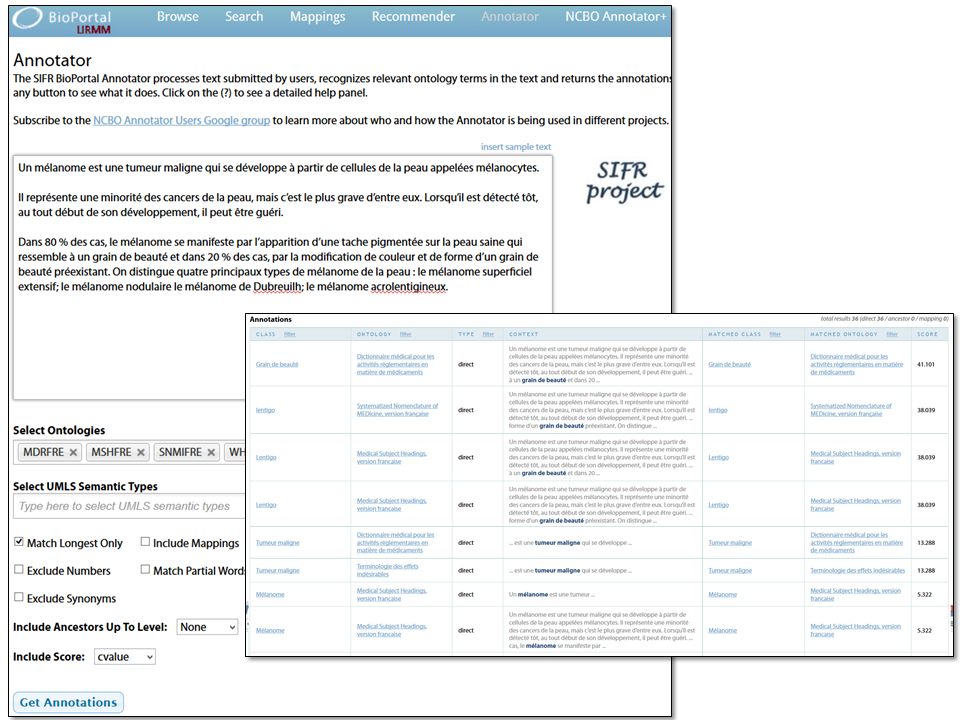The width and height of the screenshot is (960, 720).
Task: Remove the MDRFRE ontology tag
Action: pos(73,453)
